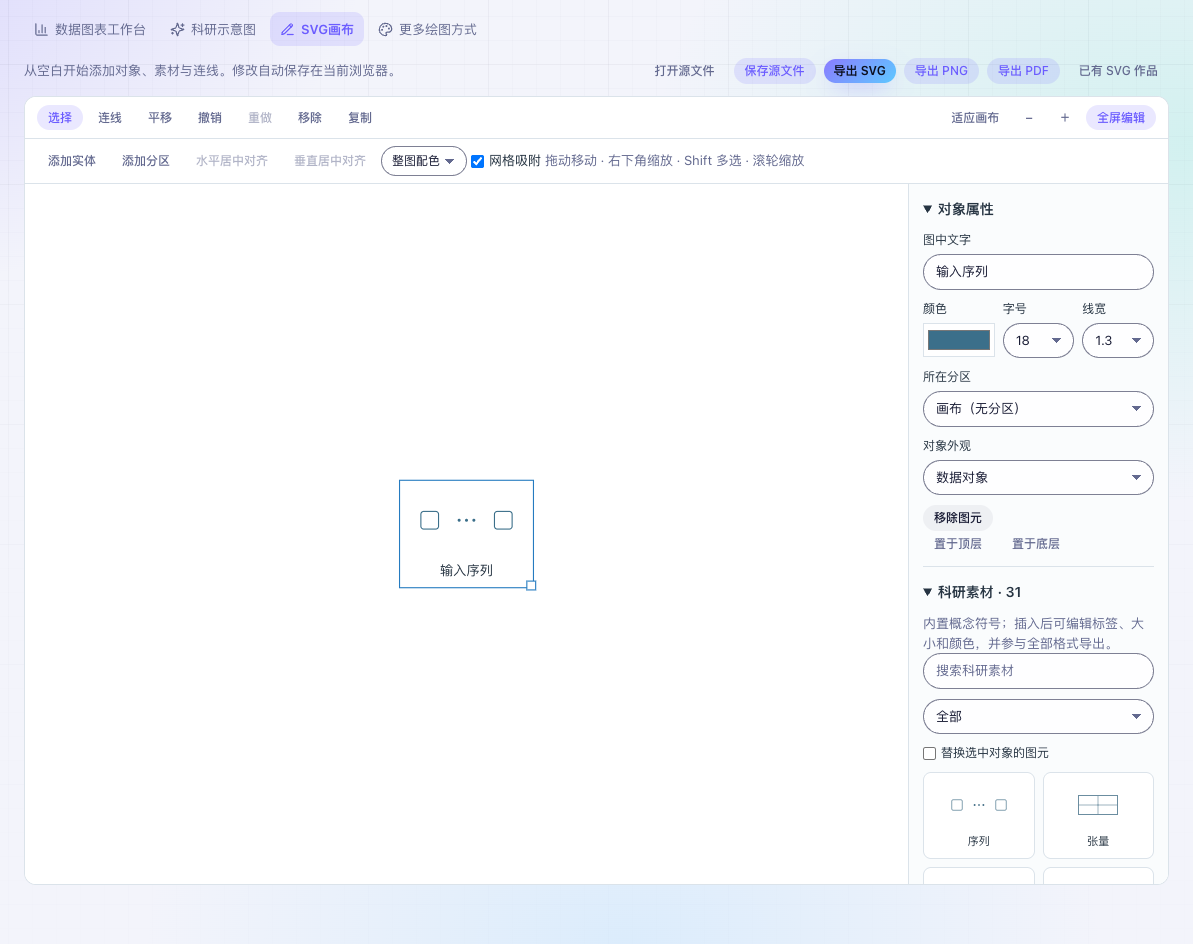The height and width of the screenshot is (944, 1193).
Task: Click the pencil icon beside SVG画布
Action: pos(288,30)
